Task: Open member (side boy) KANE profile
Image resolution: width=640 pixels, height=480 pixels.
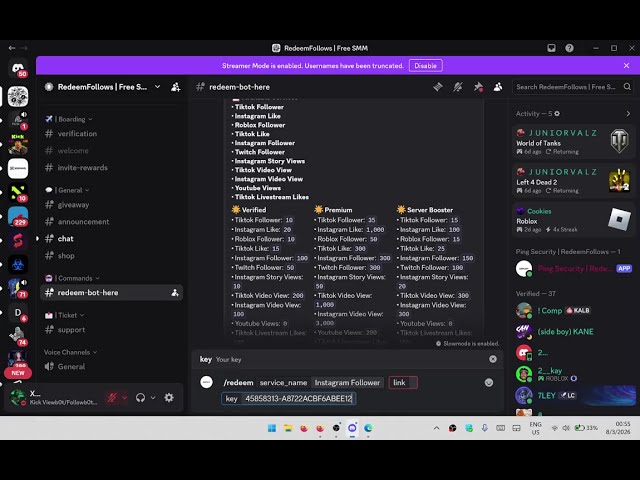Action: click(x=573, y=332)
